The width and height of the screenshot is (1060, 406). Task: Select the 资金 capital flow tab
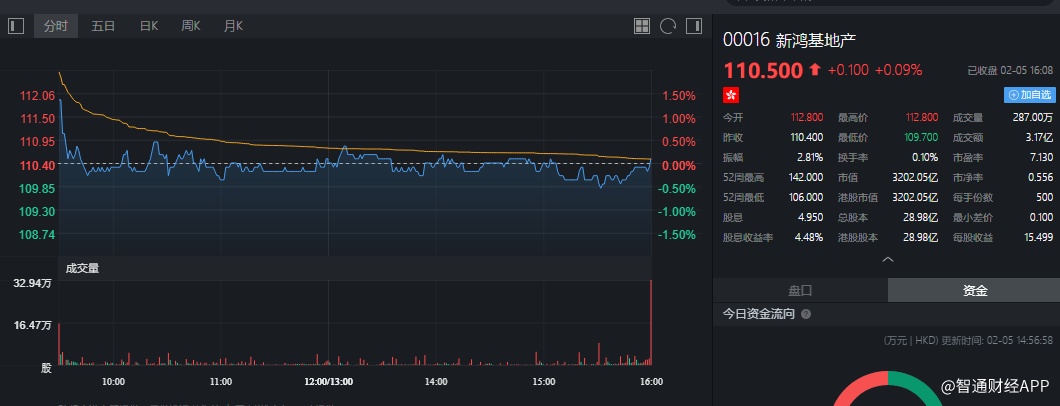pyautogui.click(x=975, y=291)
